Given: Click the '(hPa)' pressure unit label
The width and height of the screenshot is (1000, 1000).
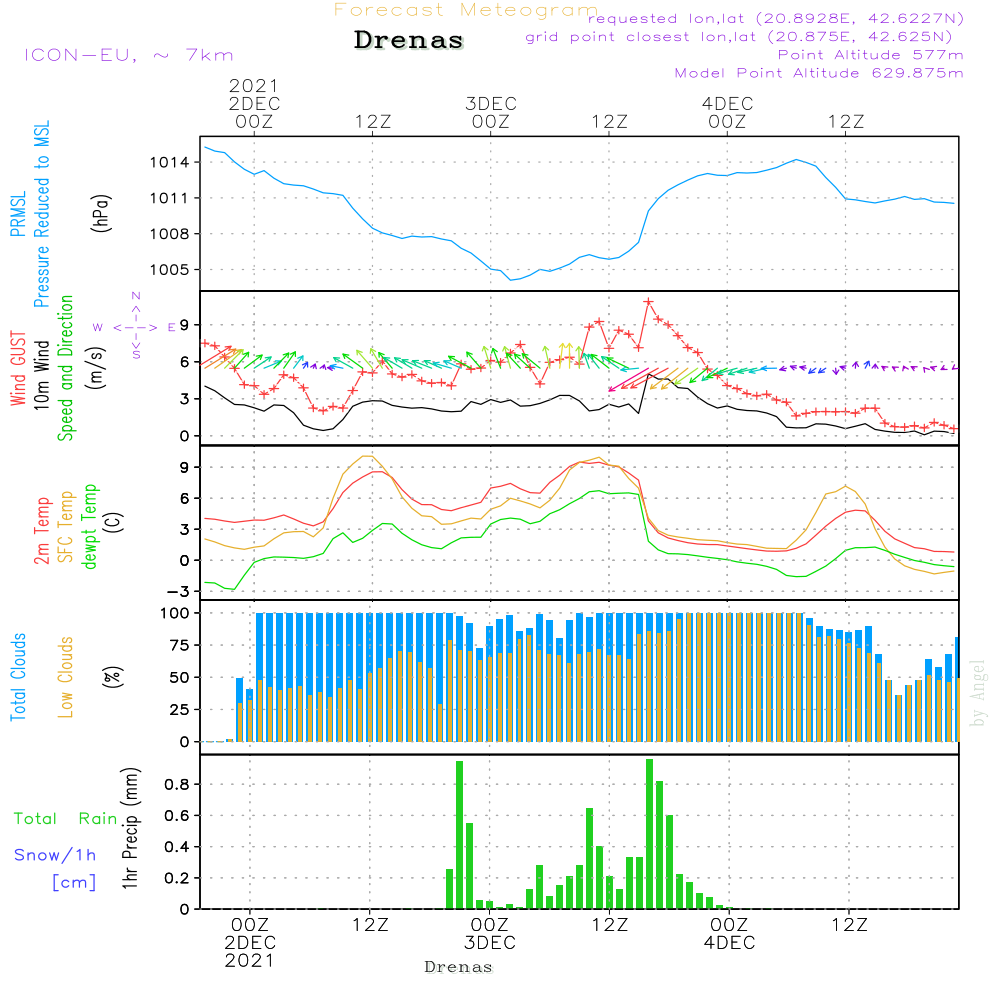Looking at the screenshot, I should click(101, 213).
